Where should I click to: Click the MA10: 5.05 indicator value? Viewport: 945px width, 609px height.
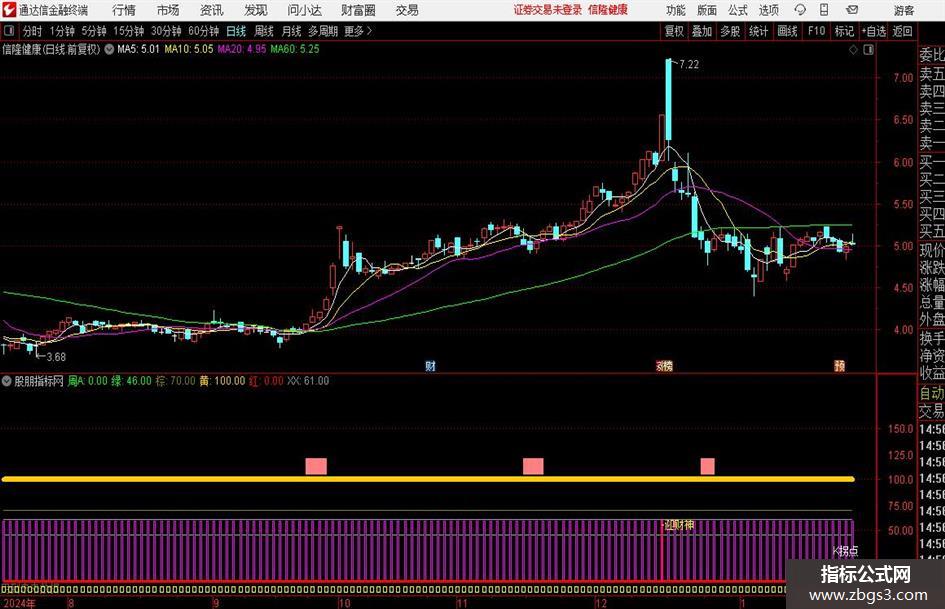[x=189, y=49]
